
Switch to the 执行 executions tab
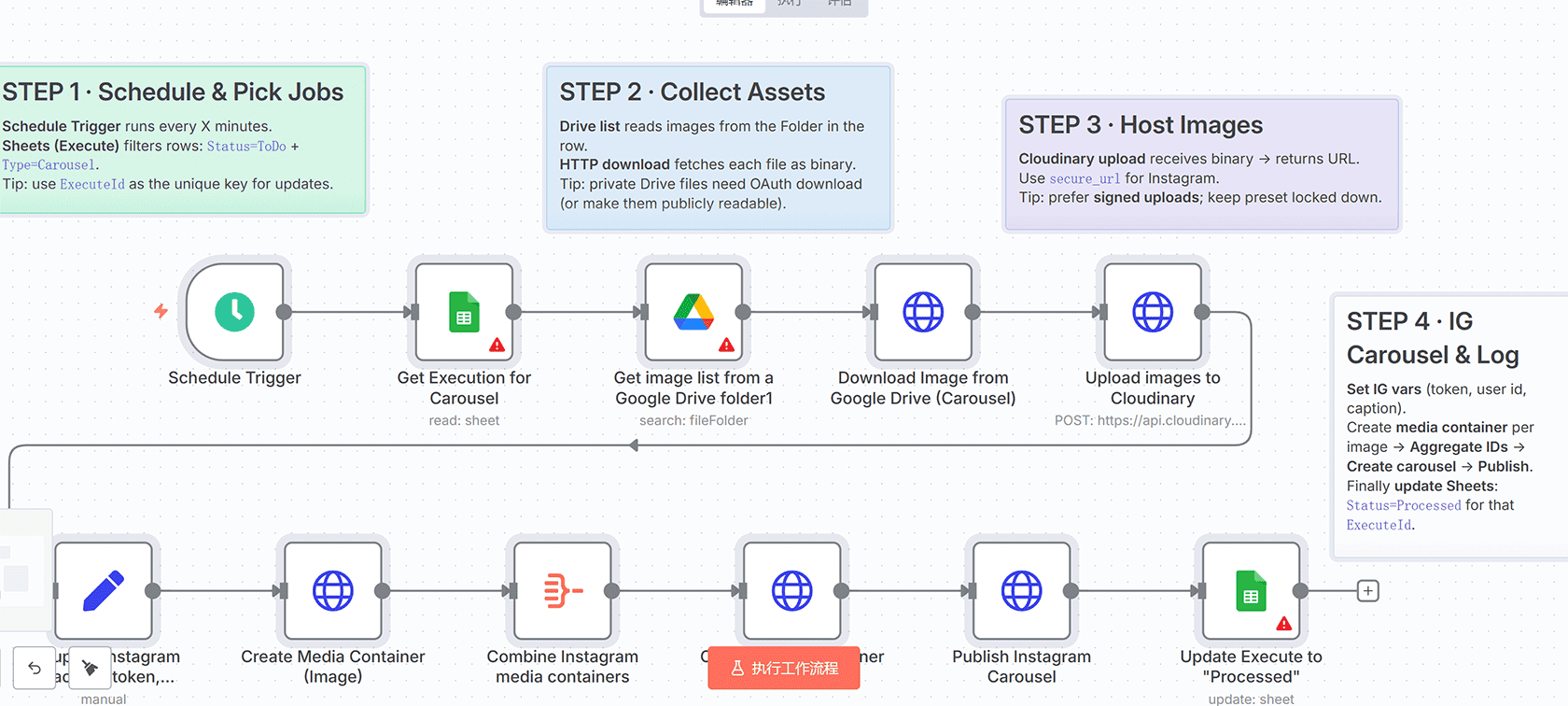pyautogui.click(x=790, y=4)
